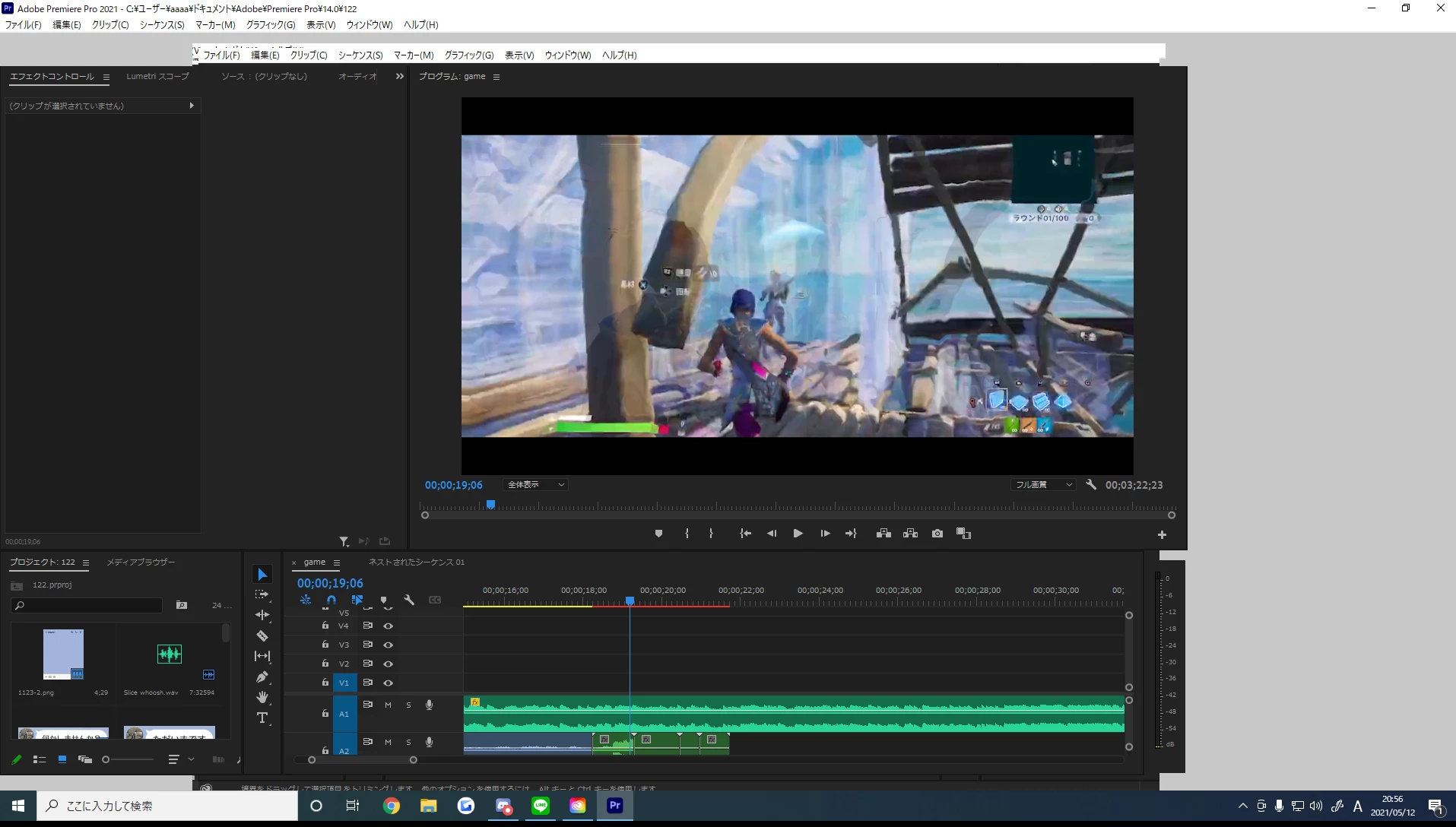
Task: Toggle insert sequences as nests option
Action: 306,600
